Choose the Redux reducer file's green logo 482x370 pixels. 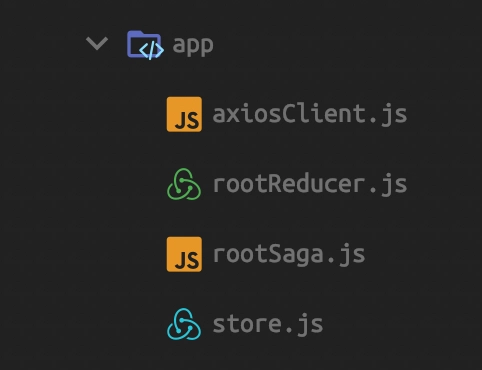pyautogui.click(x=184, y=184)
